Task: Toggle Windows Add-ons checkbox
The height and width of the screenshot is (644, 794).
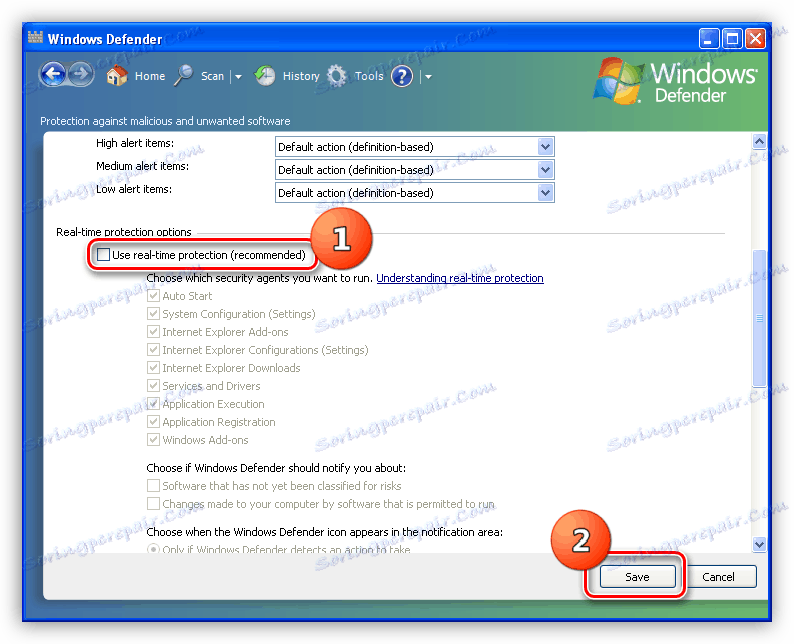Action: (153, 439)
